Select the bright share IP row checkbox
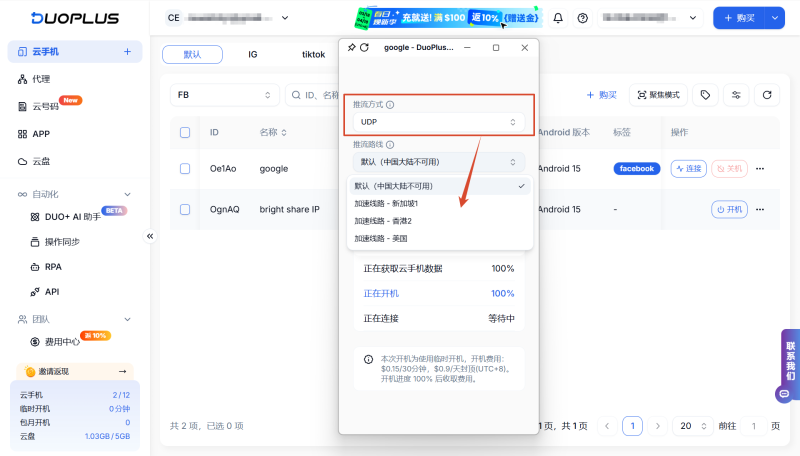This screenshot has height=456, width=800. click(x=185, y=209)
